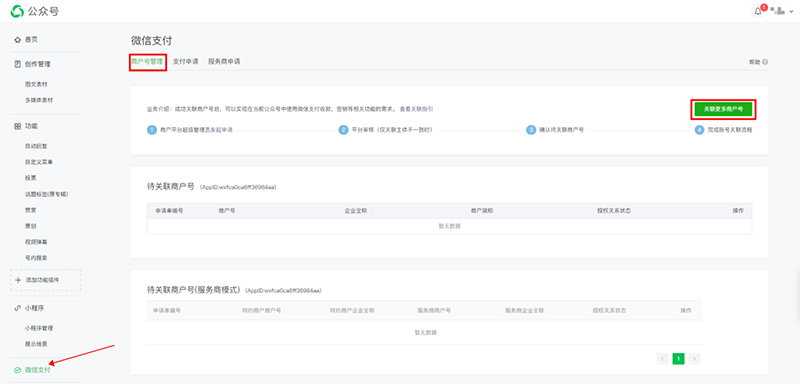Click 企业全称 column header
The image size is (800, 384).
pos(356,211)
